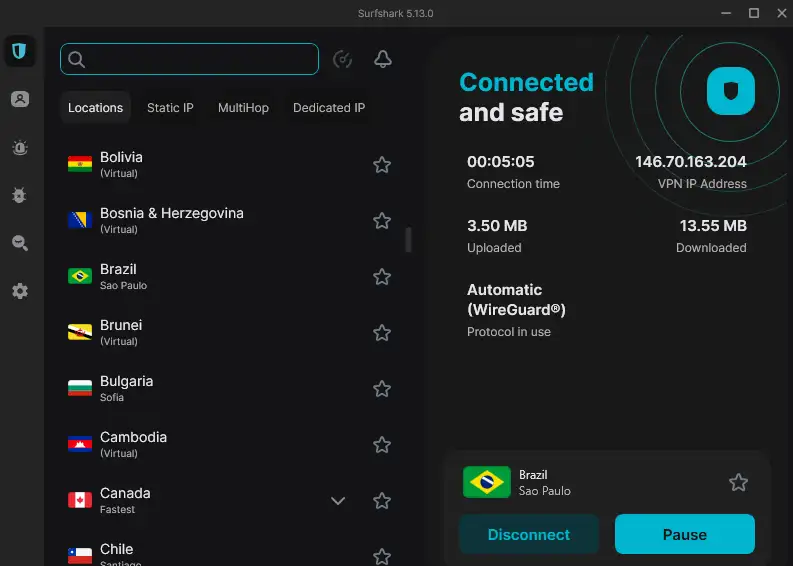Screen dimensions: 793x566
Task: Click the 13.55 MB downloaded value
Action: pyautogui.click(x=713, y=226)
